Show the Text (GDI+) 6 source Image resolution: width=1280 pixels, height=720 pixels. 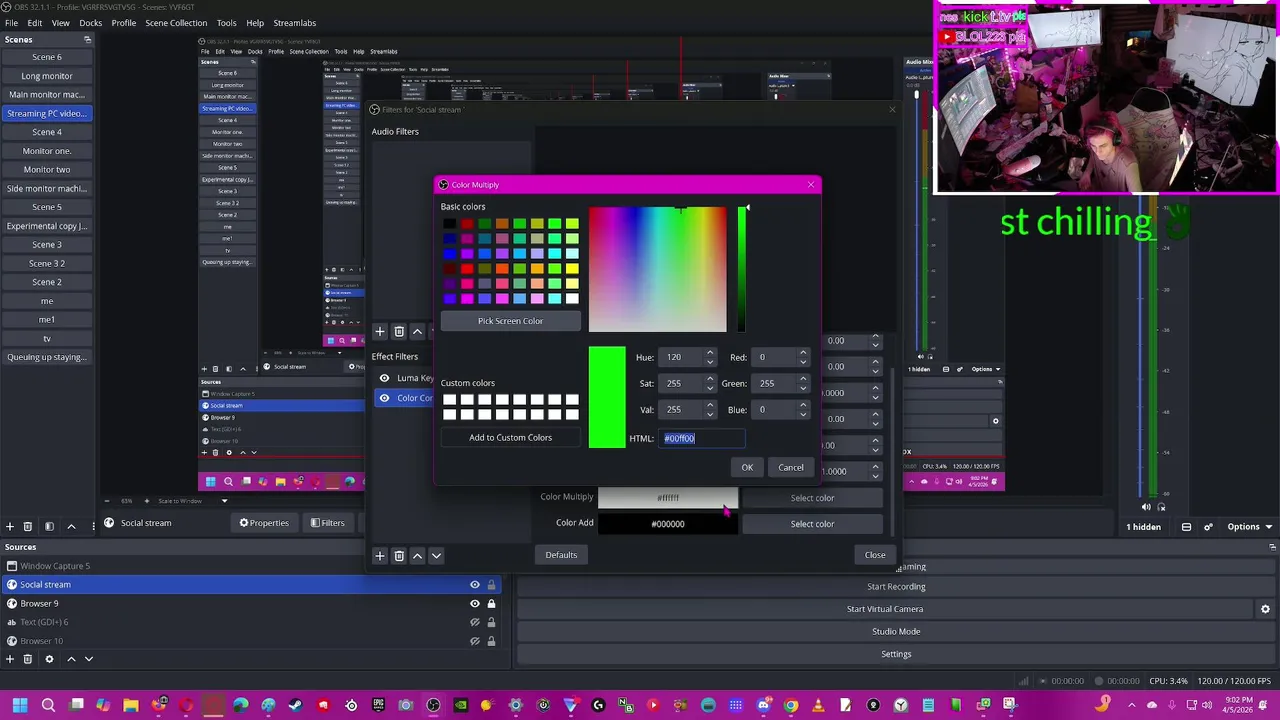coord(475,622)
